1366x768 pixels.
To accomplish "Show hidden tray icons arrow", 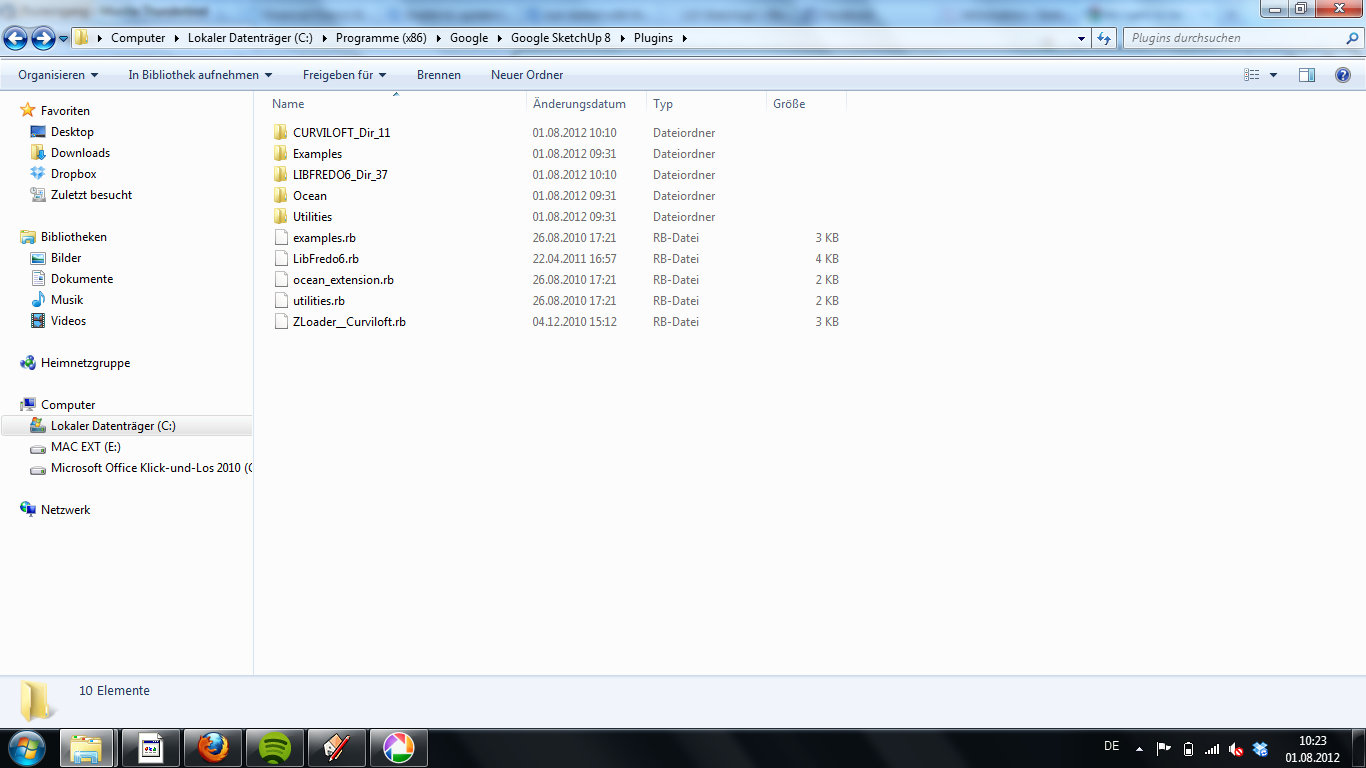I will pyautogui.click(x=1139, y=748).
